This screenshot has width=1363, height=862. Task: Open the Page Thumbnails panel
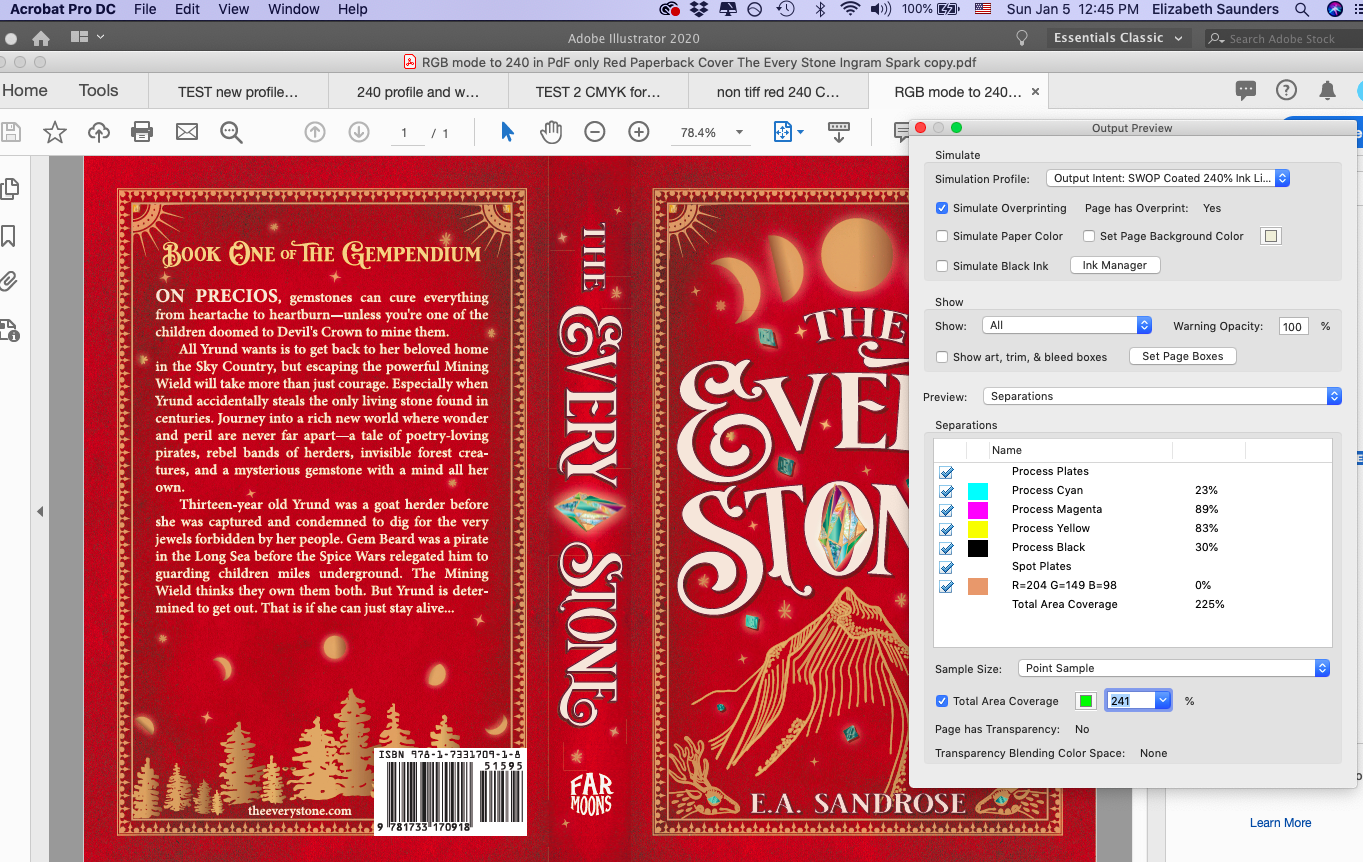[x=14, y=188]
